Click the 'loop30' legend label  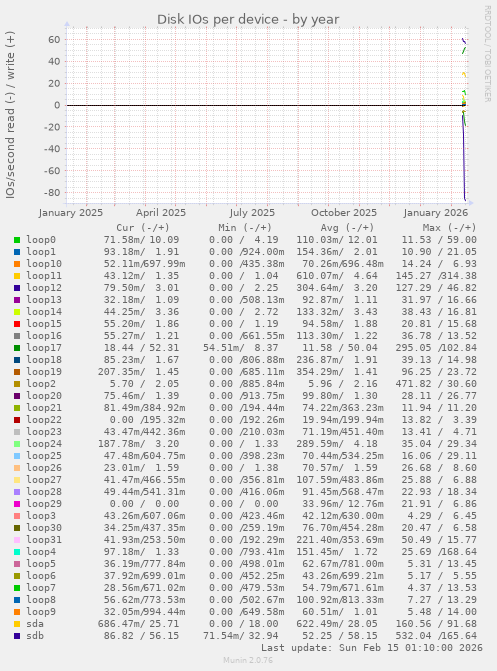coord(44,528)
